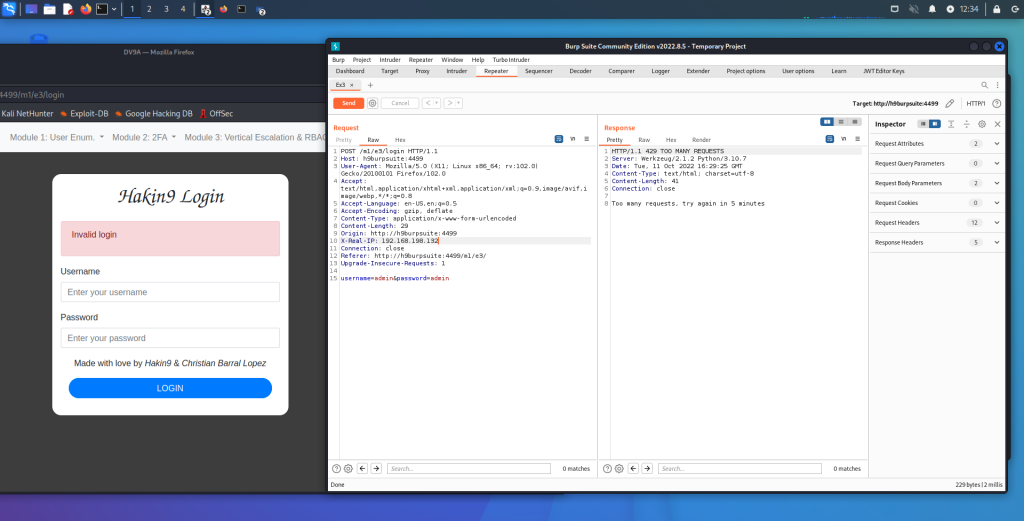This screenshot has width=1024, height=521.
Task: Open Repeater tab options kebab menu
Action: (997, 85)
